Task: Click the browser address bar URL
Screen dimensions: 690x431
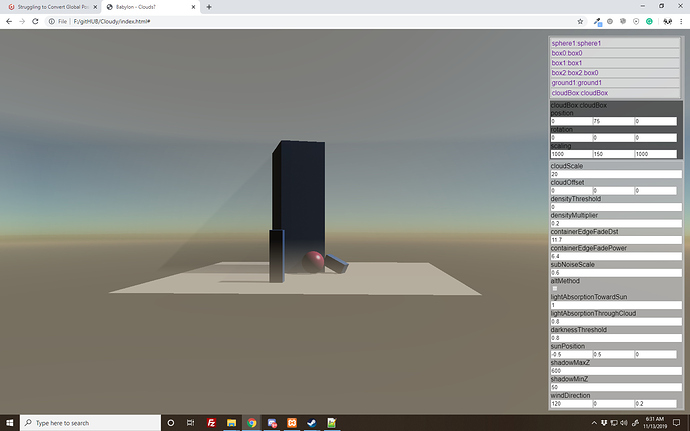Action: coord(112,21)
